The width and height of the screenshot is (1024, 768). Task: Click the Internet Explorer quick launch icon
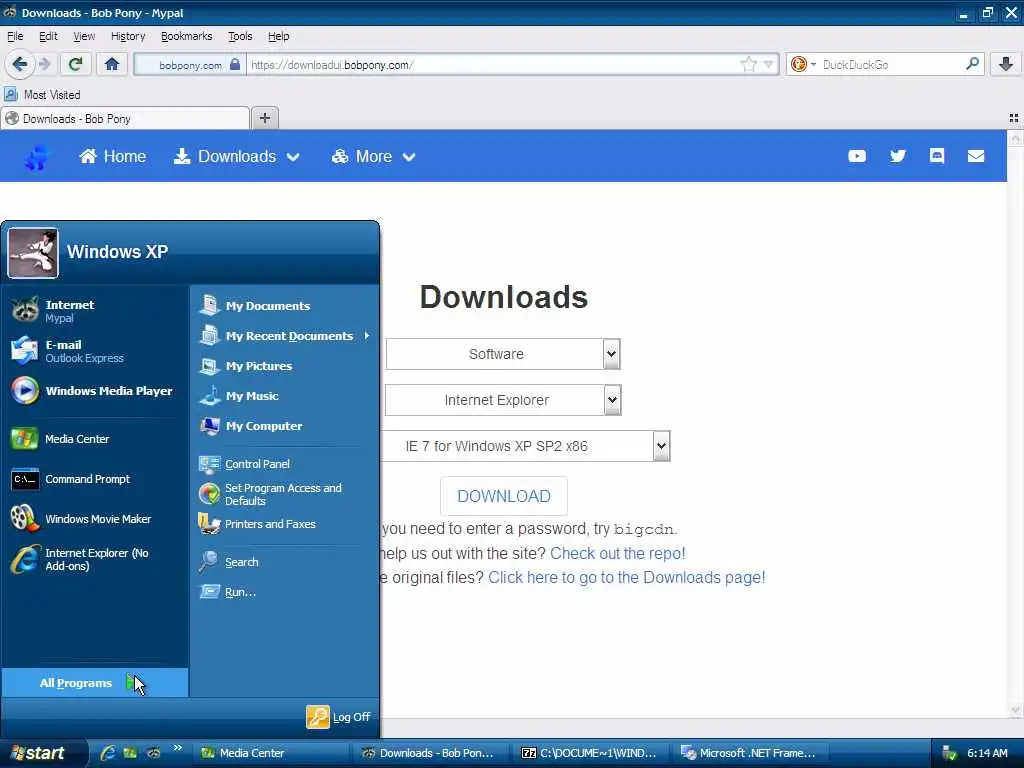[x=108, y=753]
